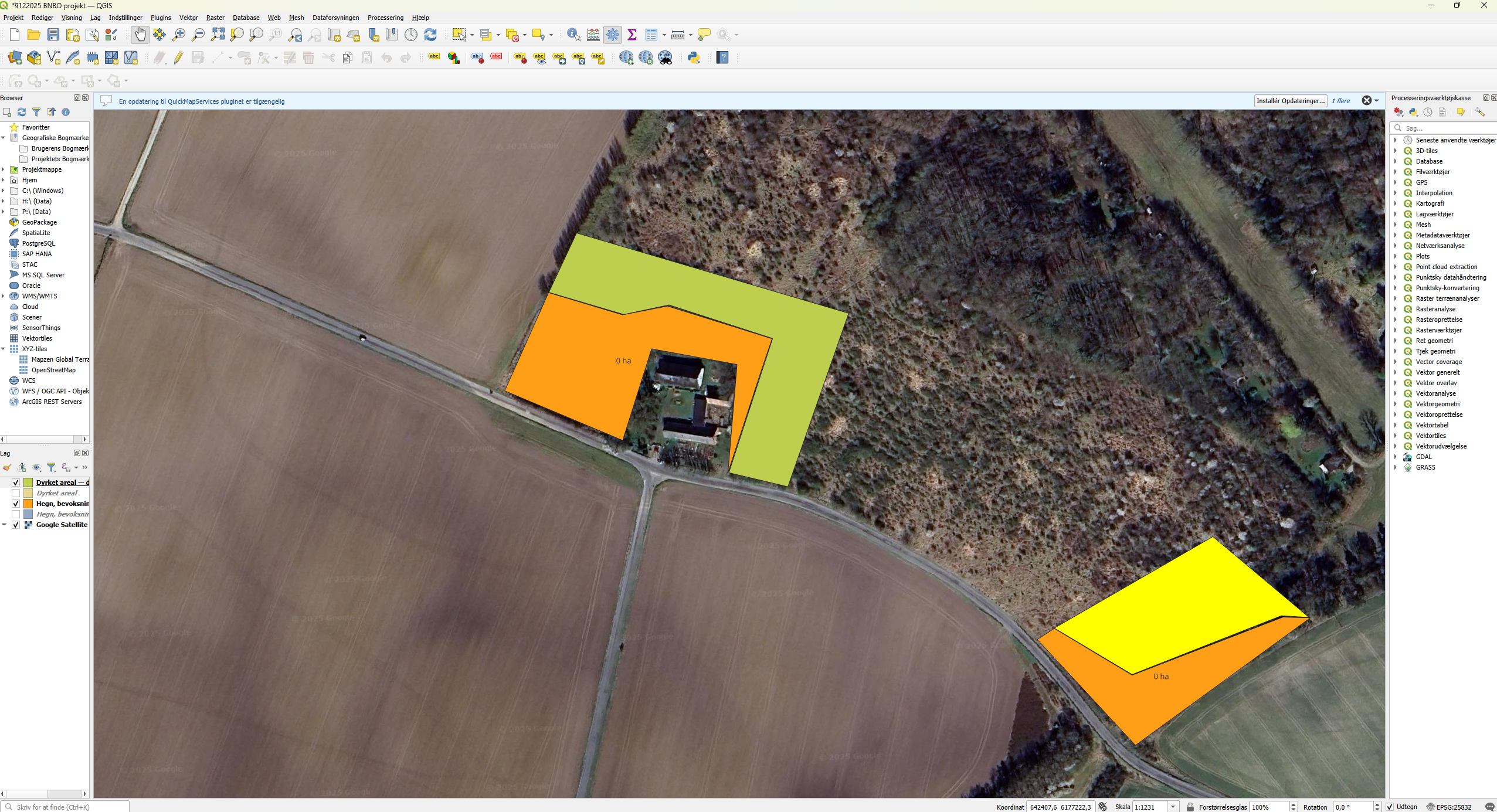The width and height of the screenshot is (1497, 812).
Task: Click the Identify Features tool
Action: (573, 35)
